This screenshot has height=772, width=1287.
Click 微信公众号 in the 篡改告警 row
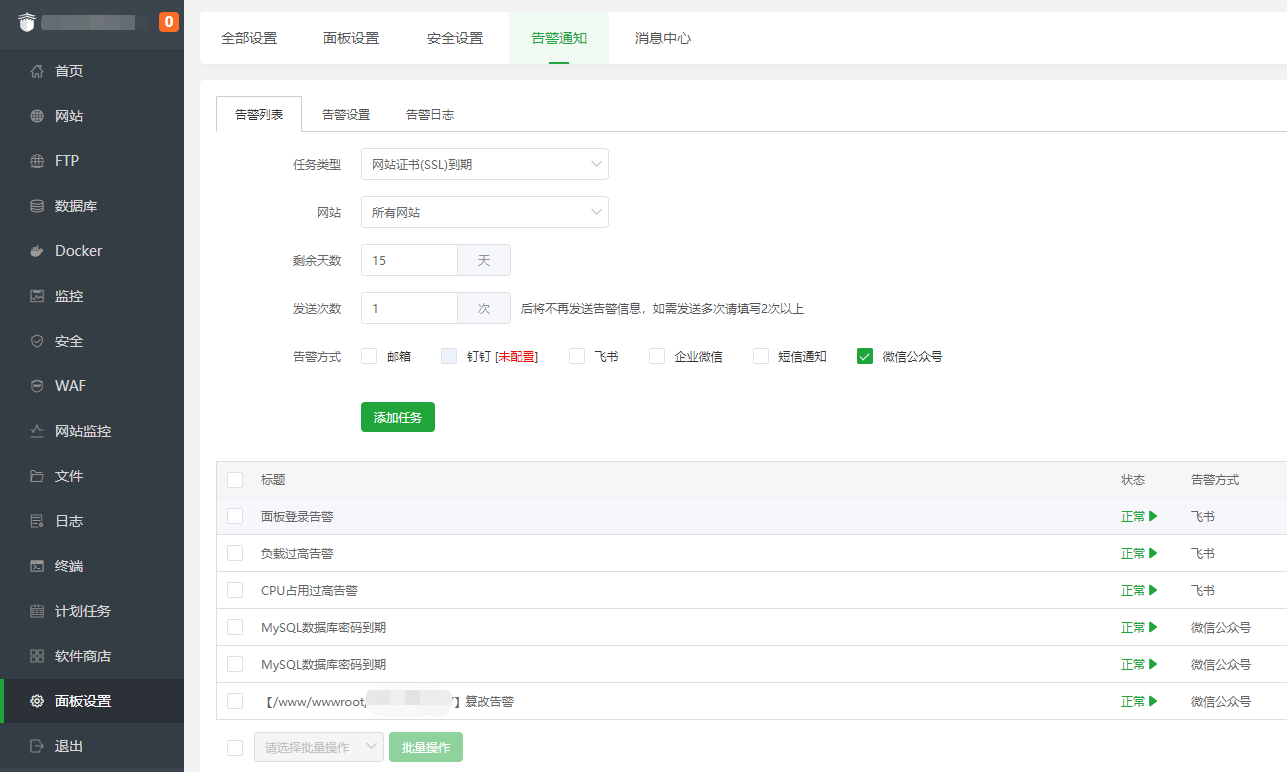[1221, 701]
